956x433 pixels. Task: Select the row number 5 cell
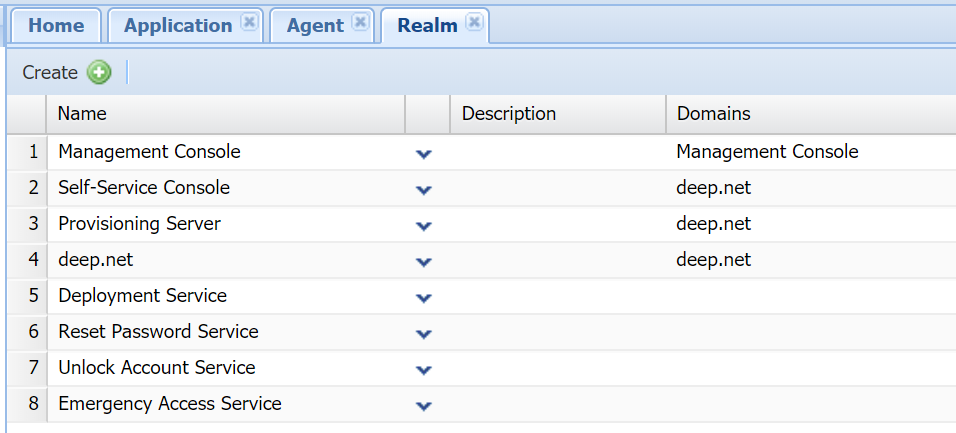(33, 296)
